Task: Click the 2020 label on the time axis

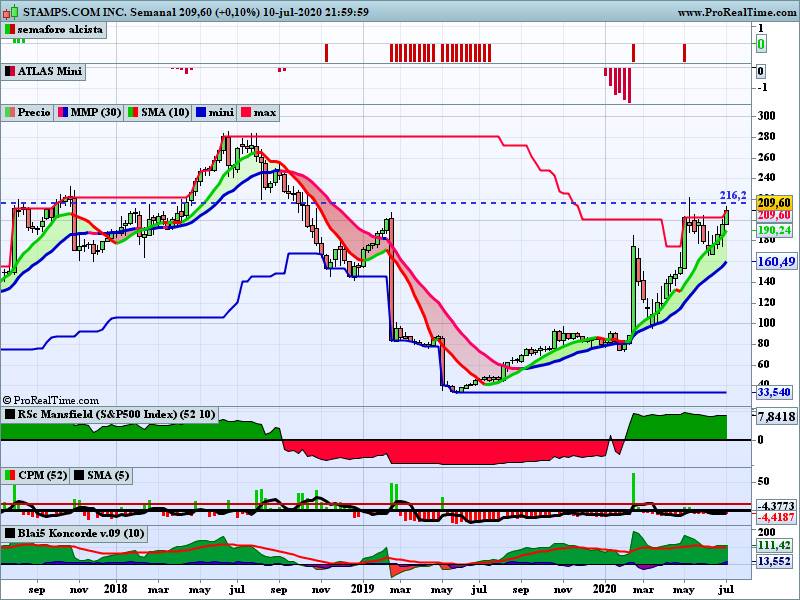Action: (605, 589)
